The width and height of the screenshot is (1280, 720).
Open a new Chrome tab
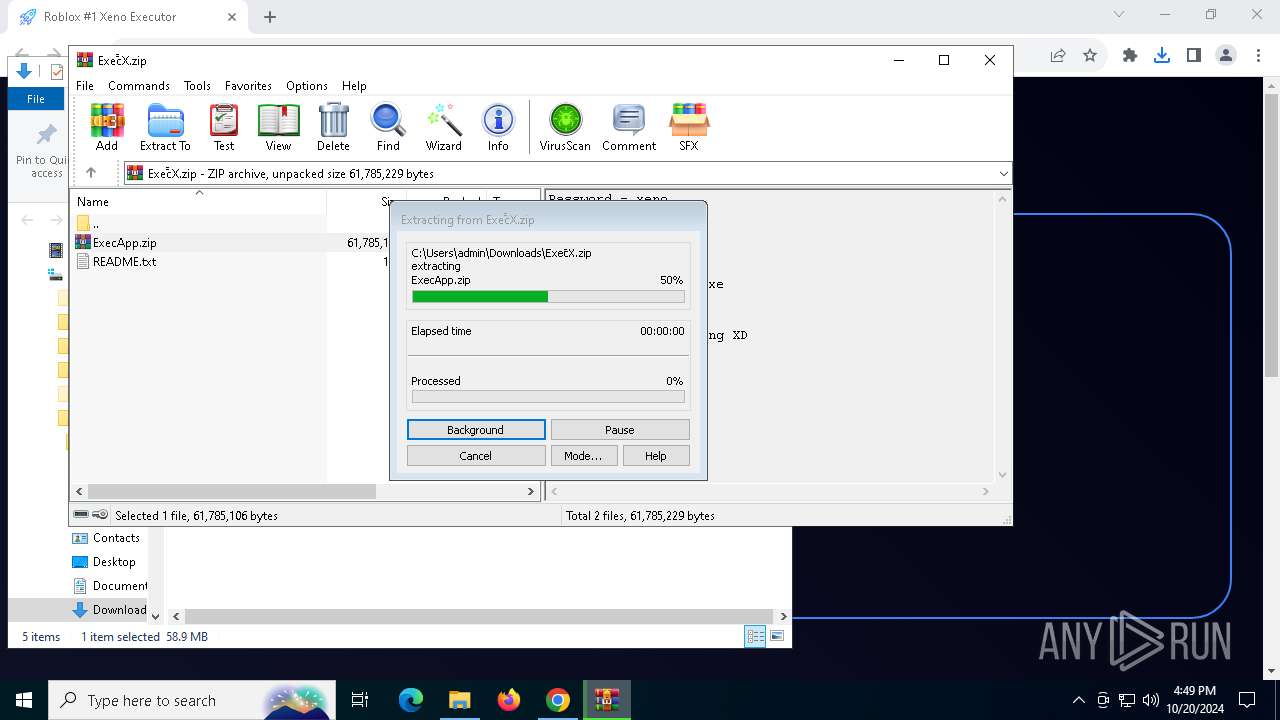coord(270,17)
